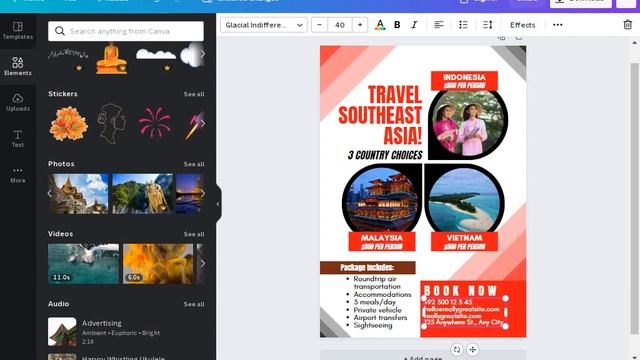Open the Elements sidebar tab
640x360 pixels.
(x=18, y=67)
